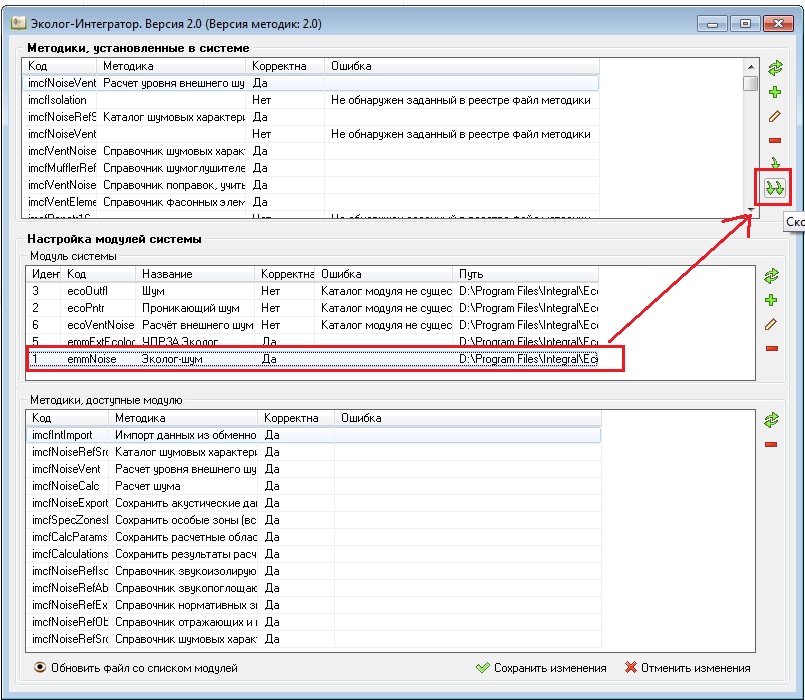Screen dimensions: 805x700
Task: Delete the selected system module with the minus icon
Action: (771, 348)
